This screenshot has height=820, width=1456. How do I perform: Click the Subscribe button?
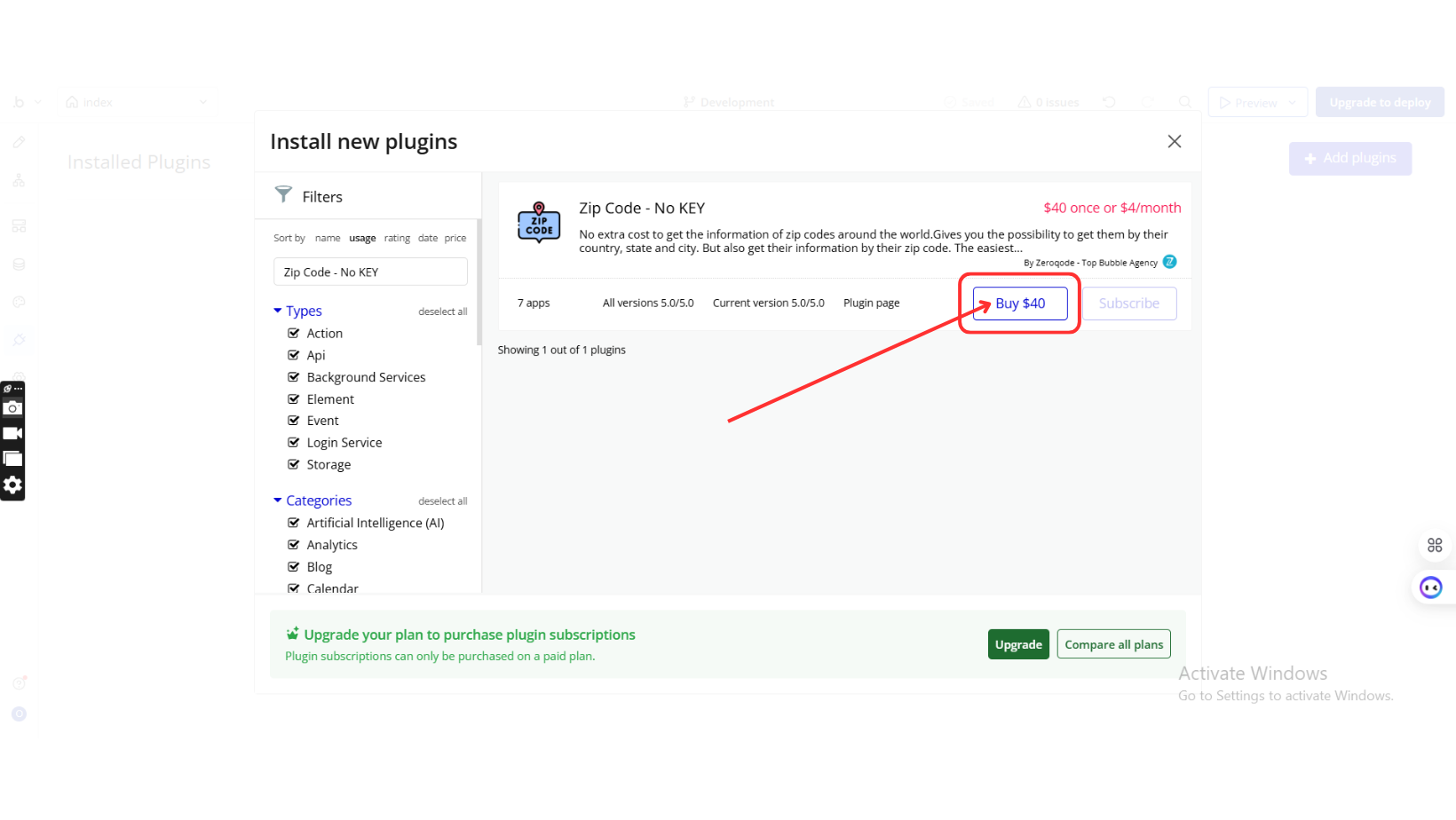pyautogui.click(x=1129, y=304)
